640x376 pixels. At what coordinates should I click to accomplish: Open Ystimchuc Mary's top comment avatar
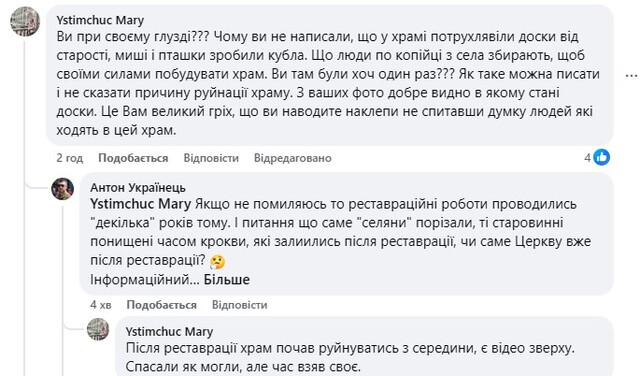[x=25, y=21]
